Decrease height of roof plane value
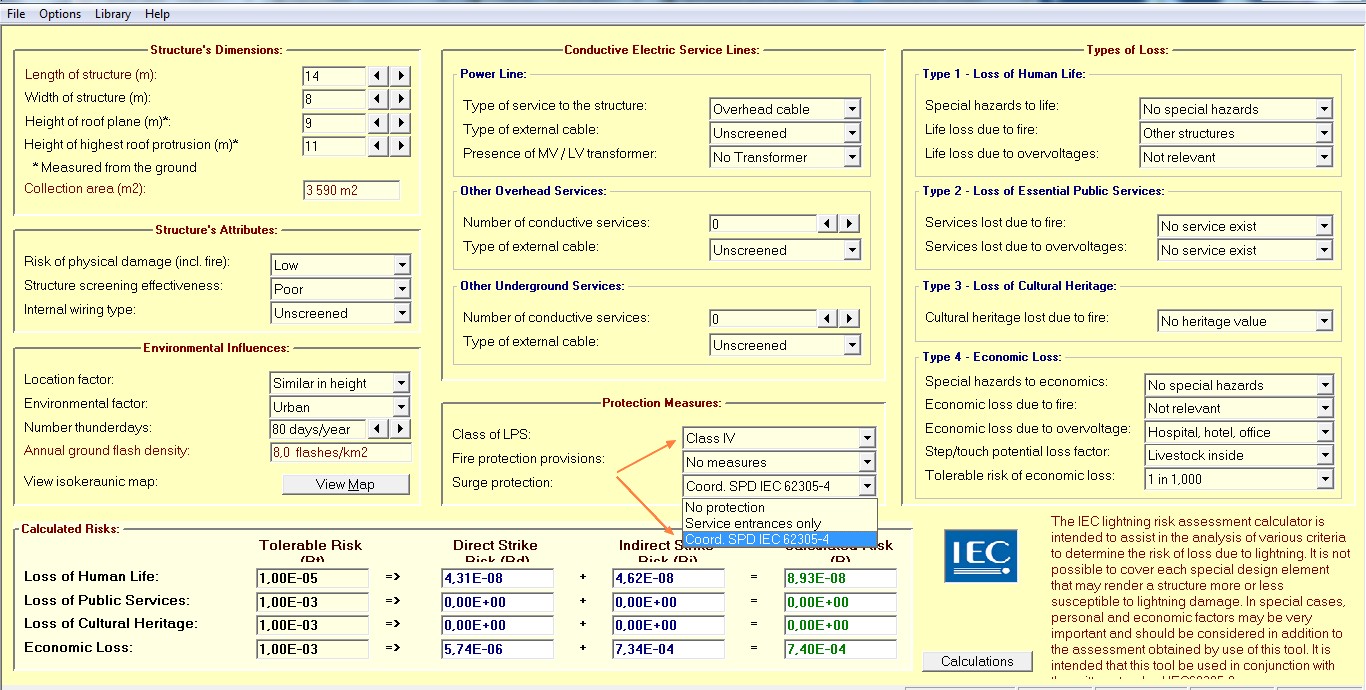 click(x=377, y=122)
